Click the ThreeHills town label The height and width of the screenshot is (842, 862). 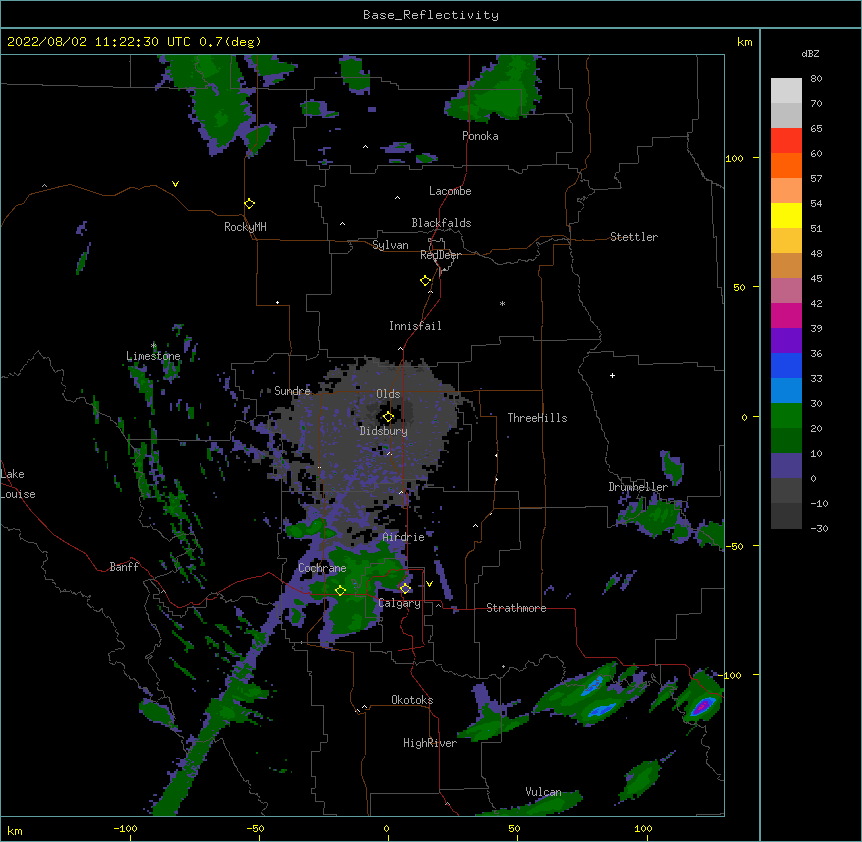pyautogui.click(x=537, y=418)
